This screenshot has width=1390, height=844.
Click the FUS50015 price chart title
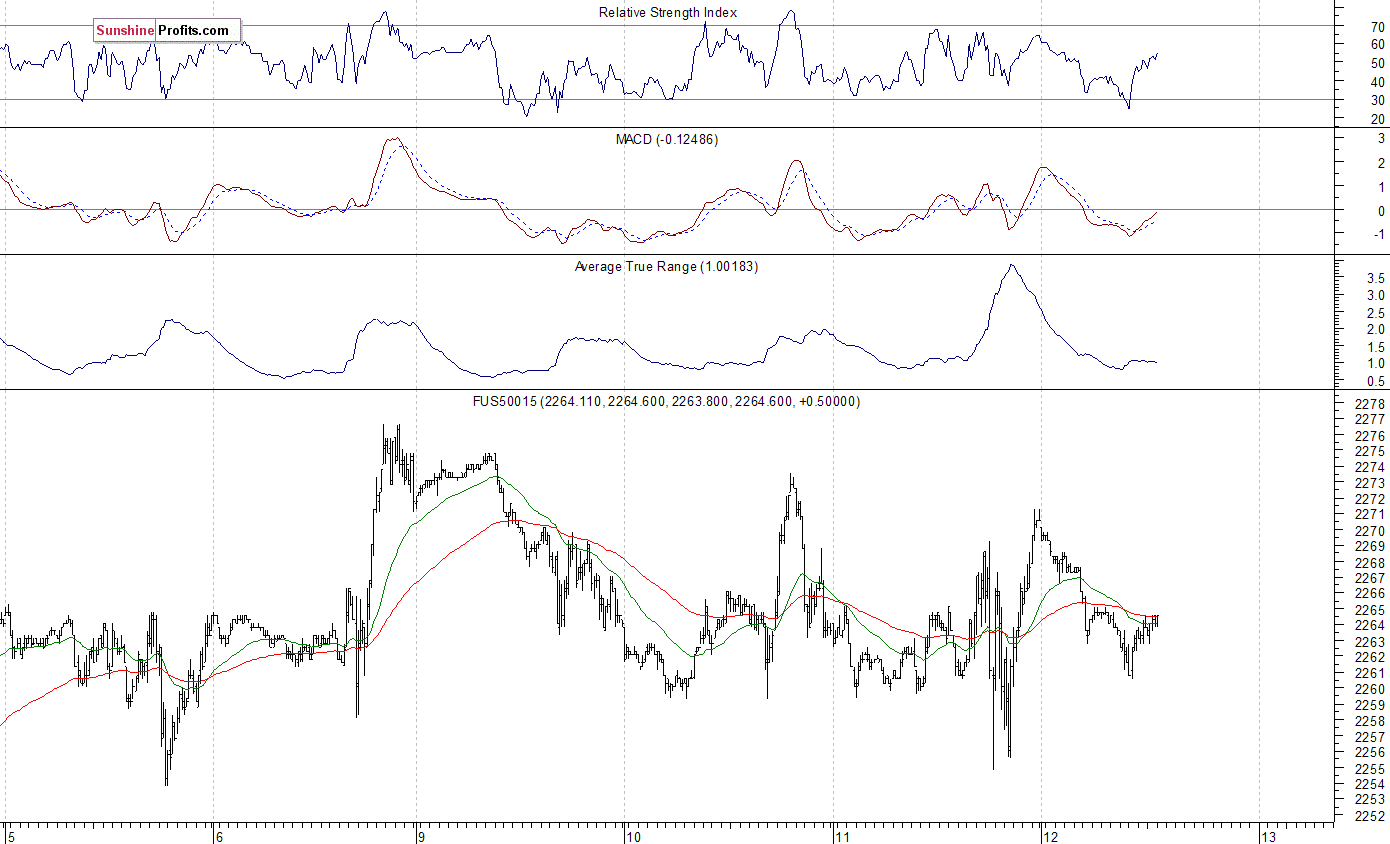[x=668, y=402]
